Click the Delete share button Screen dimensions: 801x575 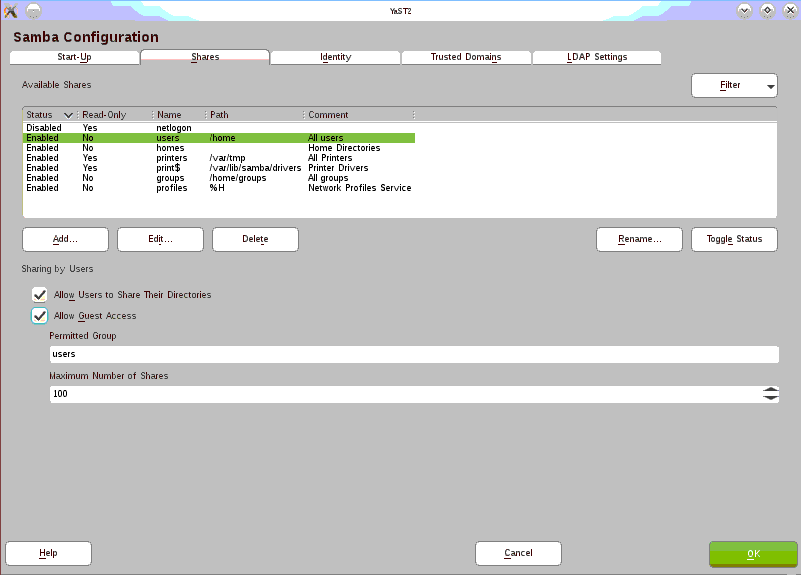[x=255, y=239]
